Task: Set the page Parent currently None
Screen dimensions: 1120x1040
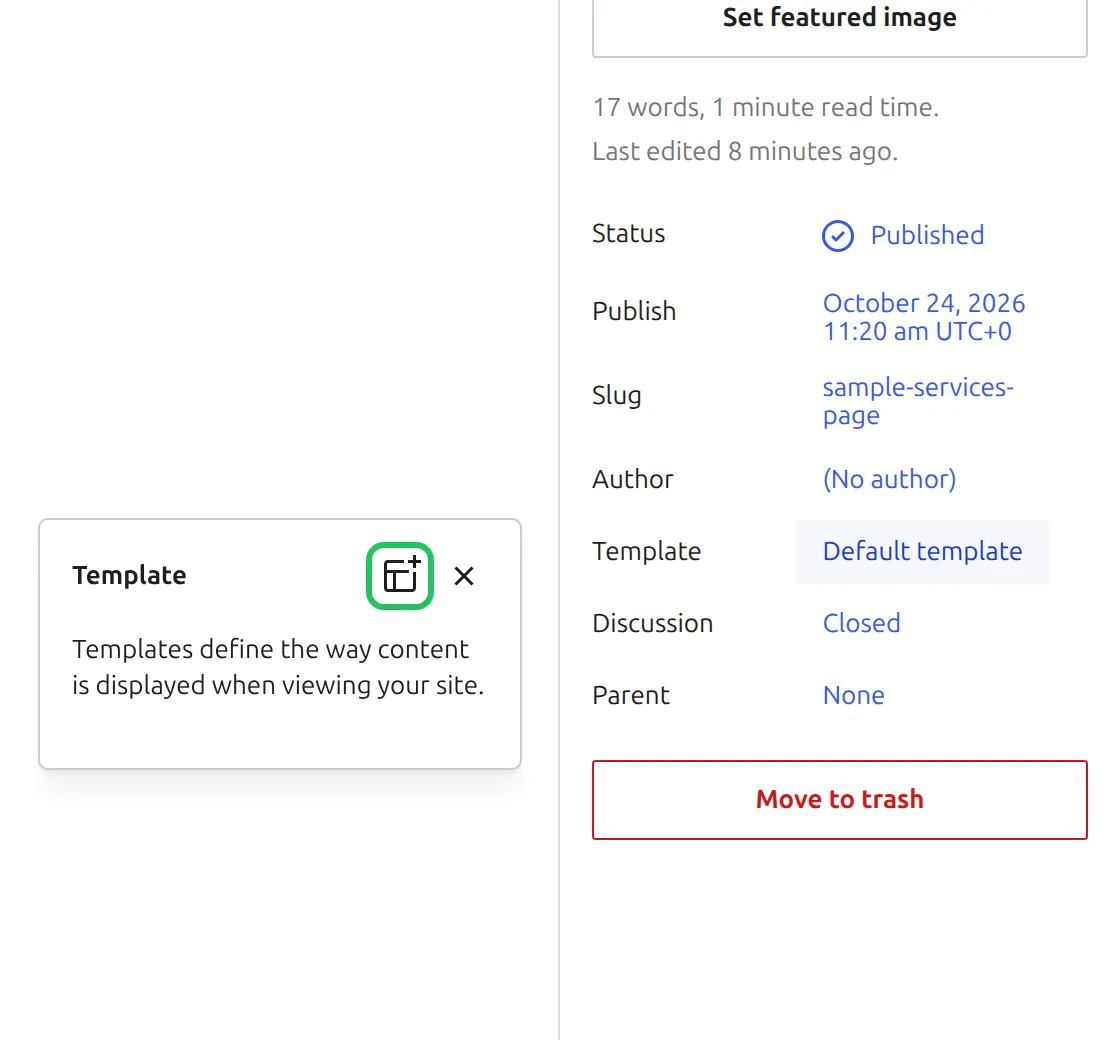Action: pos(854,696)
